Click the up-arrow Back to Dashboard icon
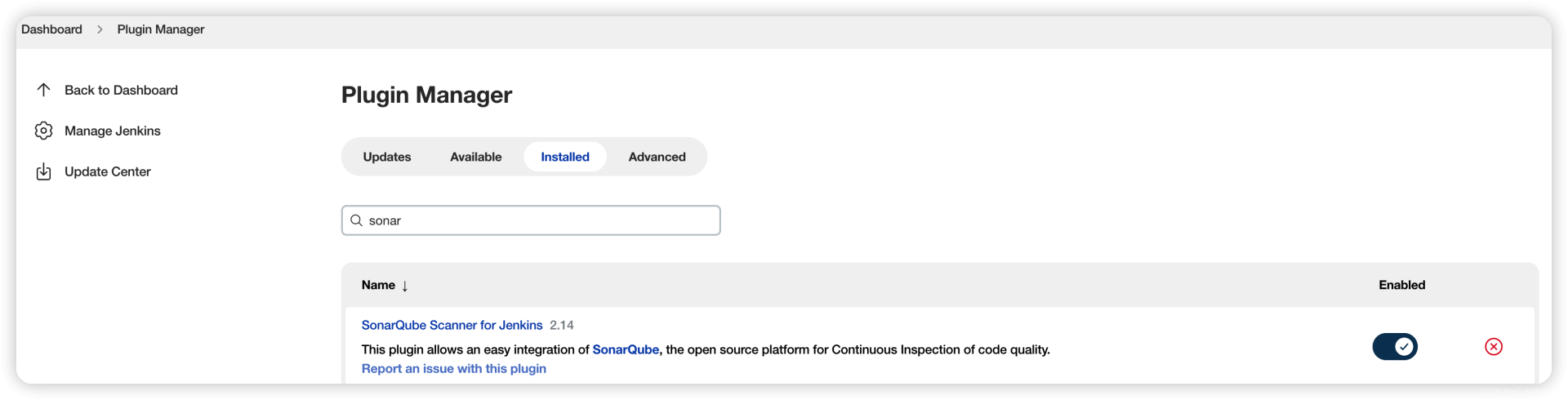Viewport: 1568px width, 400px height. (x=44, y=90)
